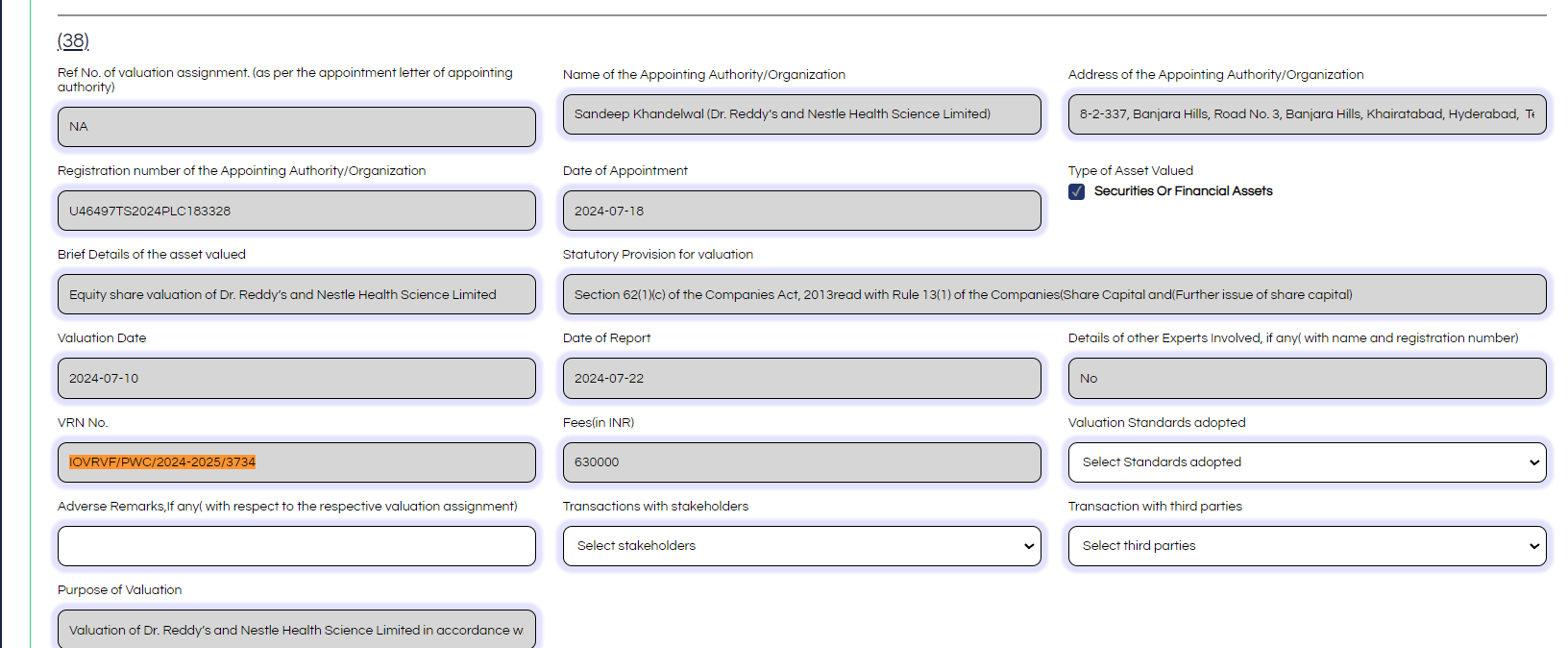Click the empty Adverse Remarks text box
1568x648 pixels.
click(296, 546)
